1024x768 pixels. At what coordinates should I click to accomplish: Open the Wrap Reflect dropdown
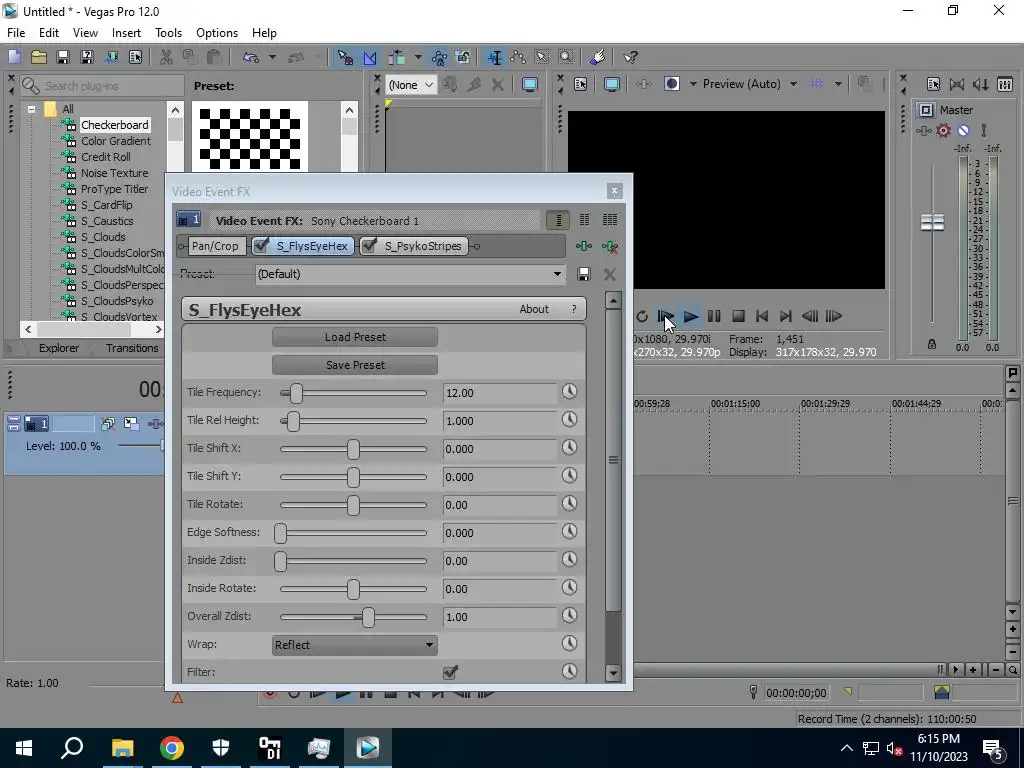click(355, 645)
